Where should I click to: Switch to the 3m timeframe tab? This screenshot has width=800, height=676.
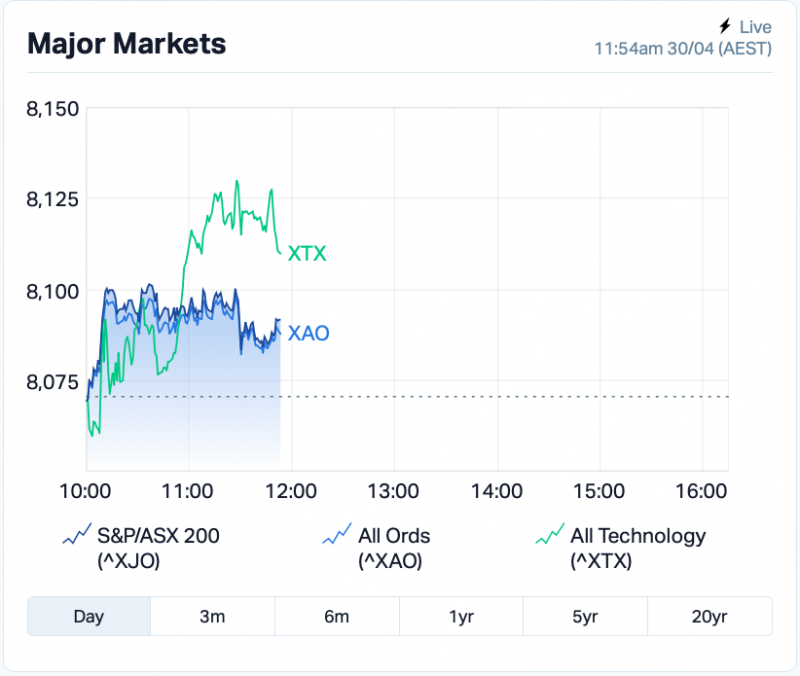point(212,616)
